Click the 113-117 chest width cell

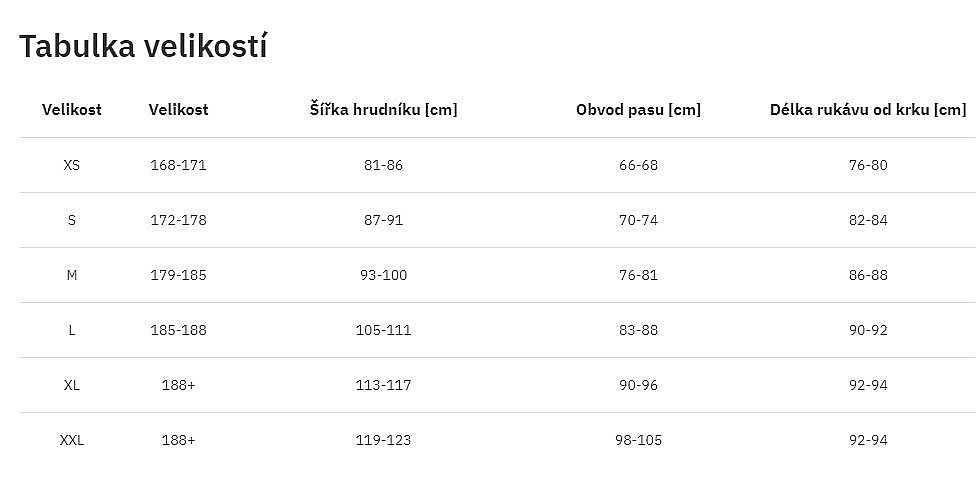(383, 385)
